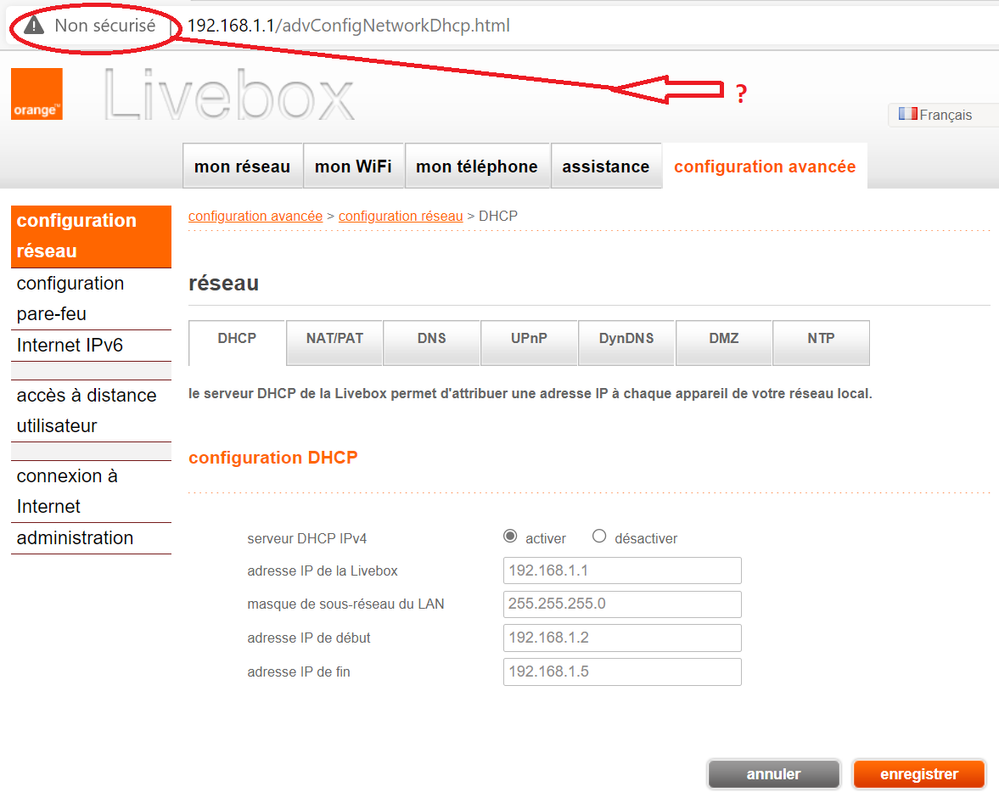Click the Orange logo
This screenshot has height=810, width=999.
(x=37, y=94)
